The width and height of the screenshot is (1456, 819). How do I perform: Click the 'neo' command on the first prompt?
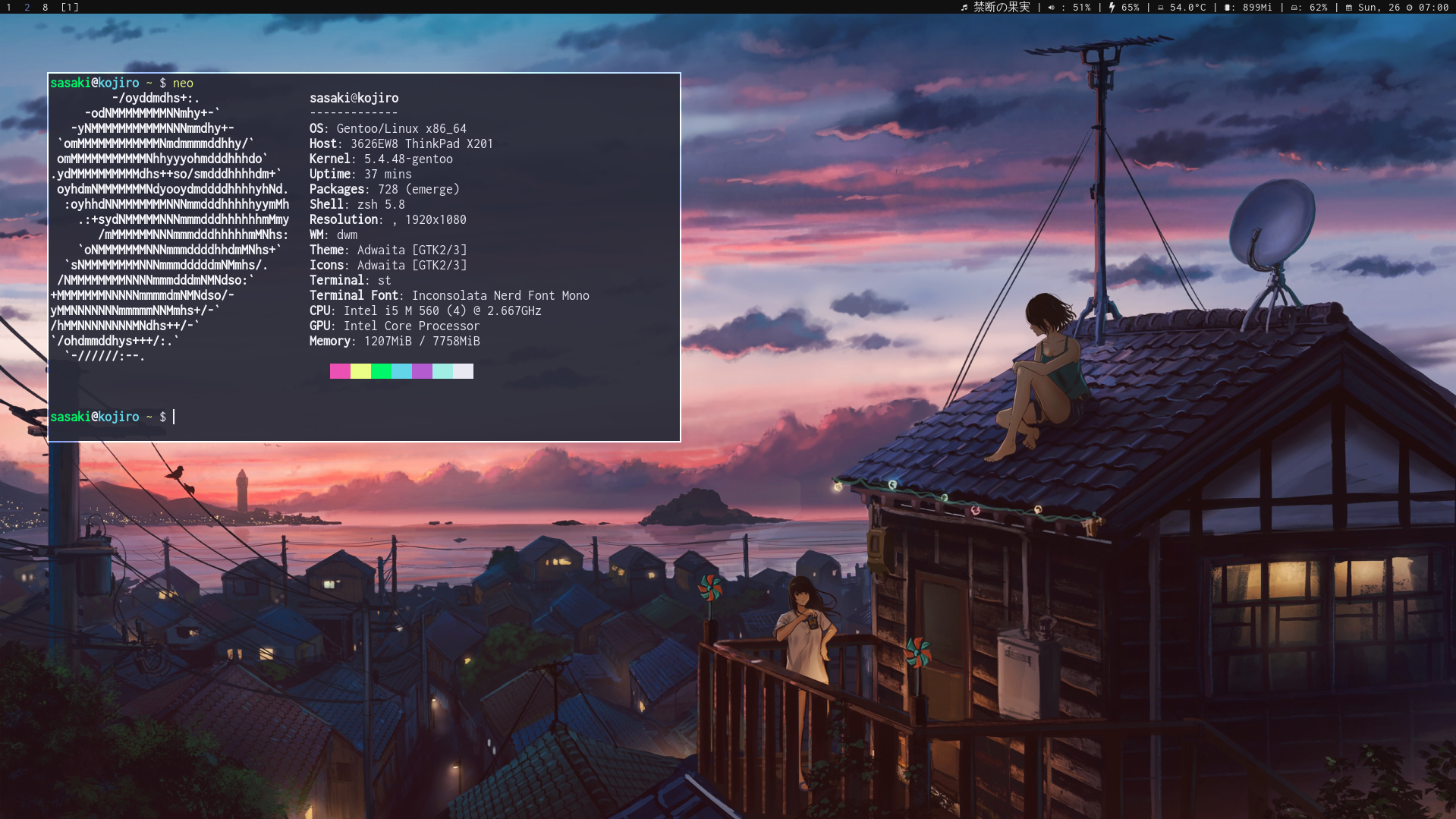pos(183,83)
